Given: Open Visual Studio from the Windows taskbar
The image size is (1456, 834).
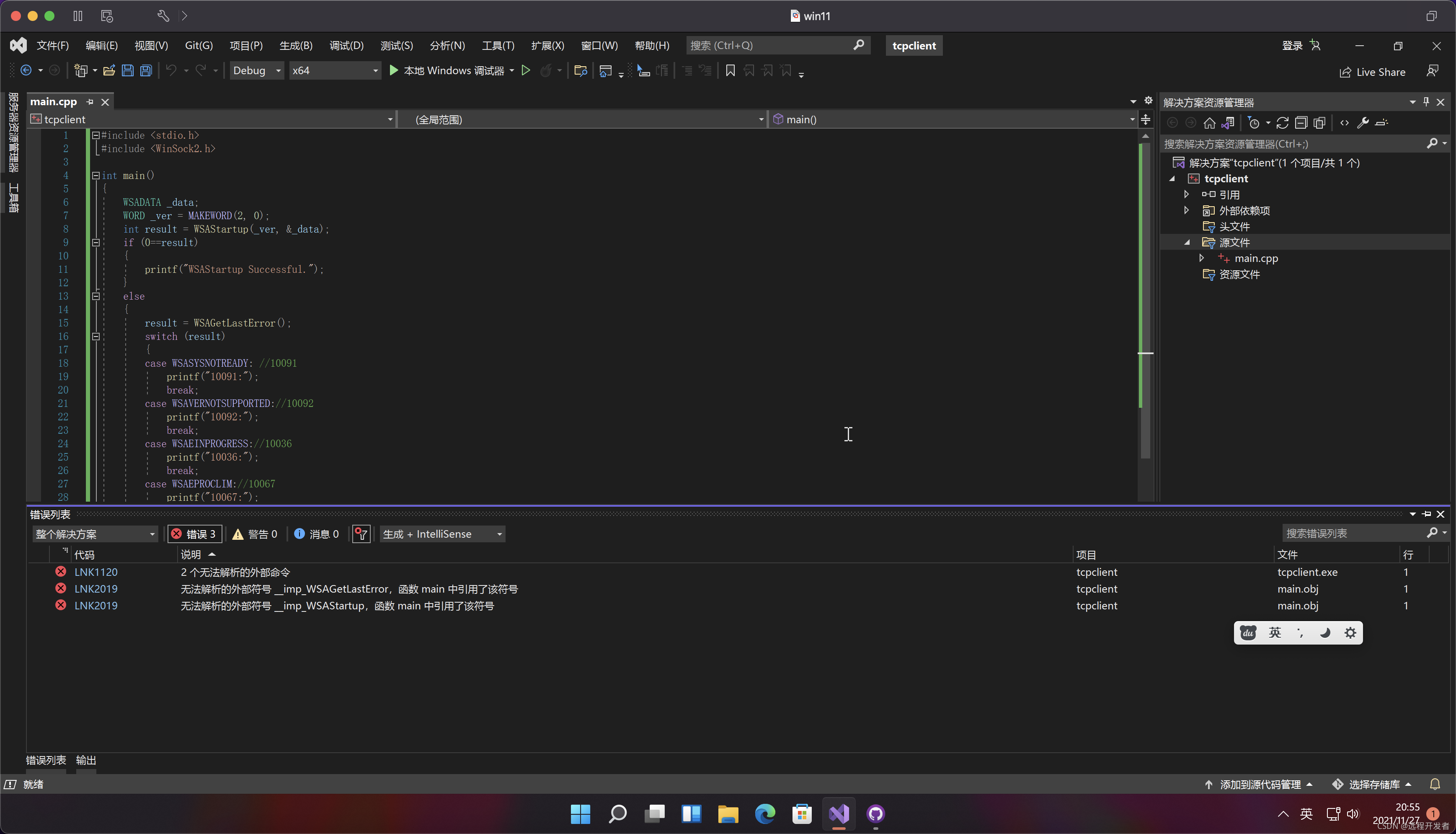Looking at the screenshot, I should (x=839, y=813).
